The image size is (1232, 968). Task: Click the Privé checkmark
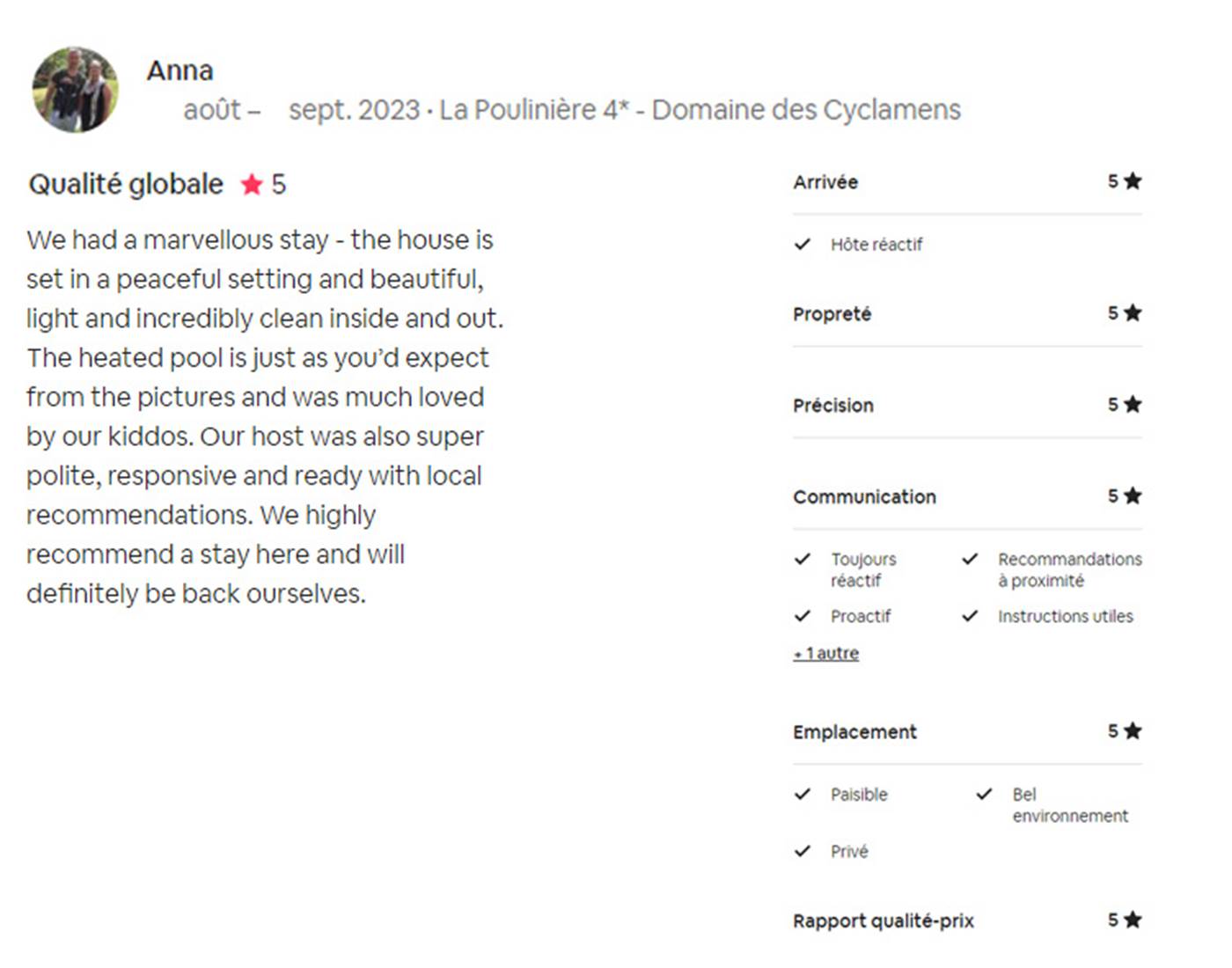click(802, 852)
